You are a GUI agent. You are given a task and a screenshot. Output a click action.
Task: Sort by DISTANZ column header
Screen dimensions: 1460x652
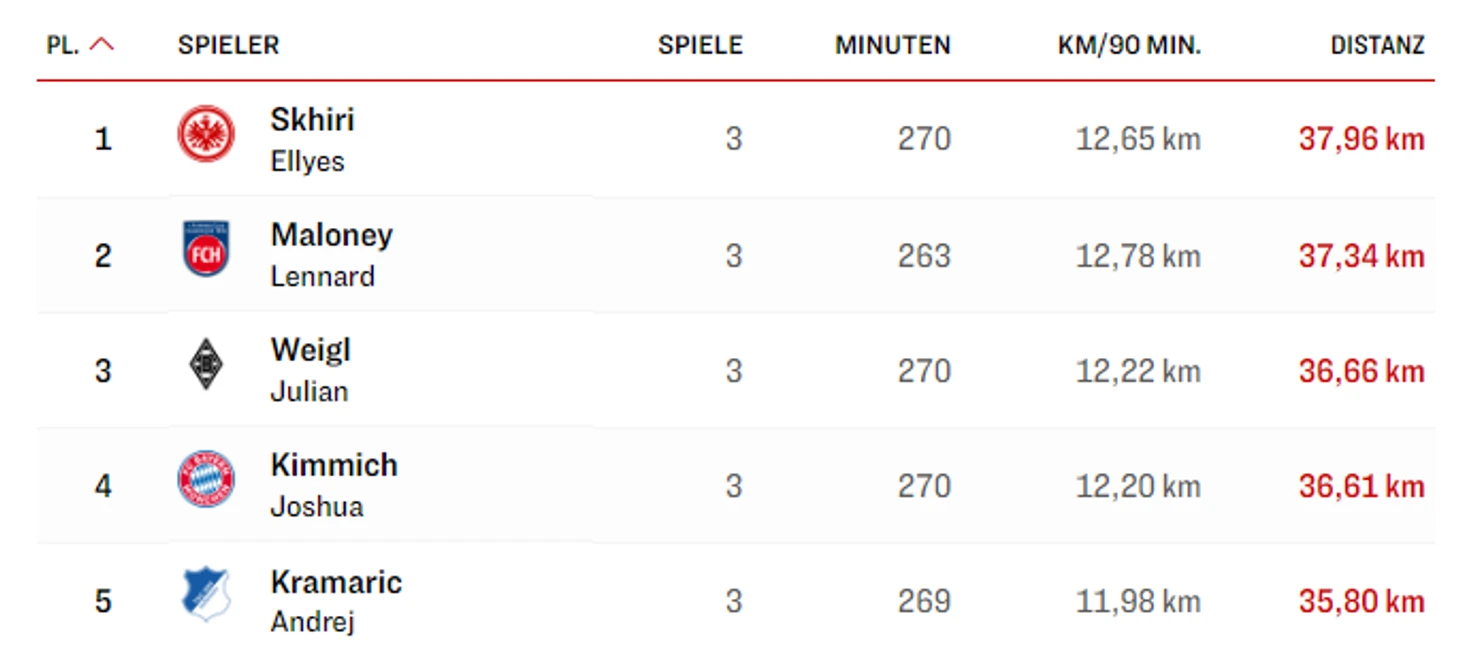pyautogui.click(x=1377, y=45)
